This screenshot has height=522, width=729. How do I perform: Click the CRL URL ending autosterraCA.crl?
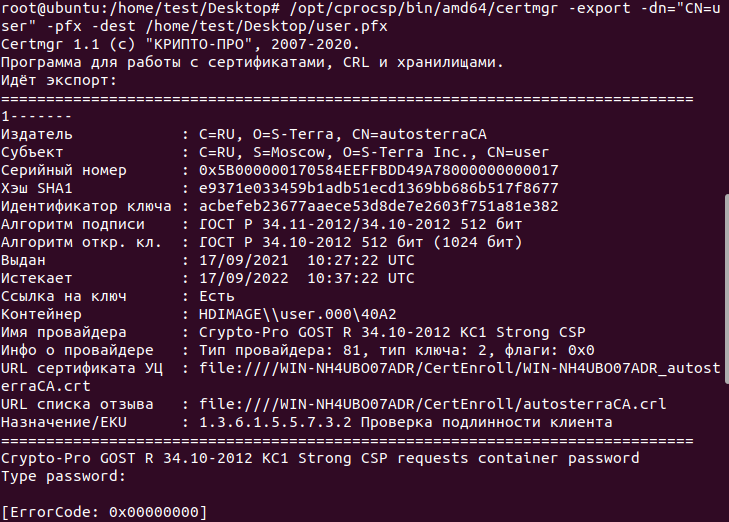[x=432, y=404]
